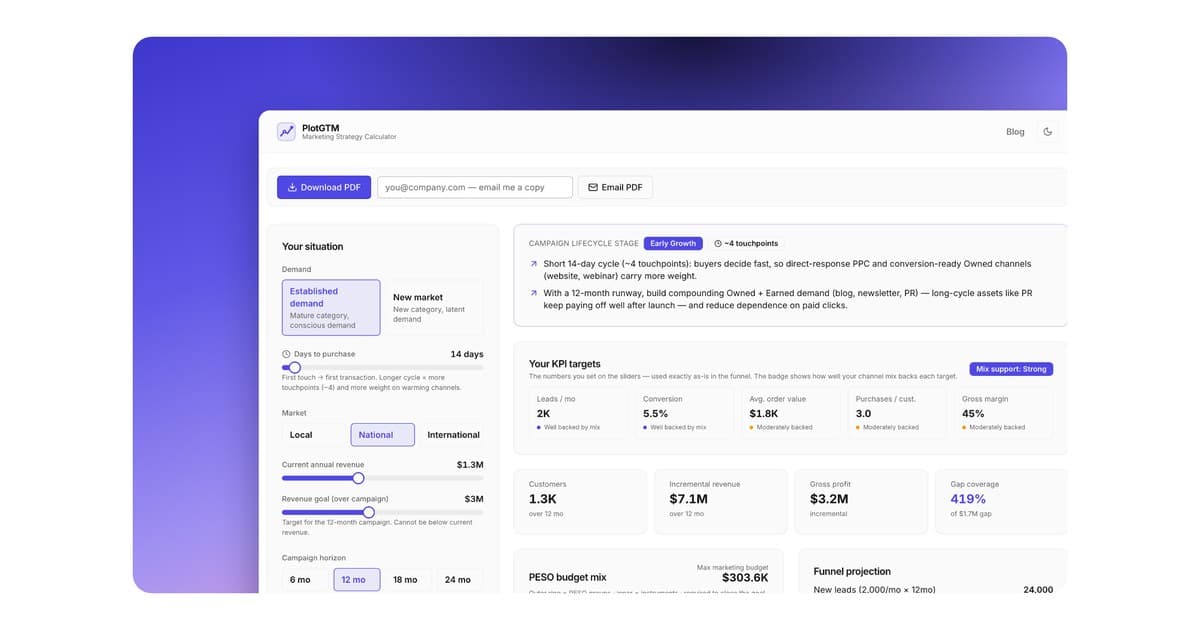Click the Gross profit $3.2M value
The height and width of the screenshot is (630, 1200).
pos(829,499)
